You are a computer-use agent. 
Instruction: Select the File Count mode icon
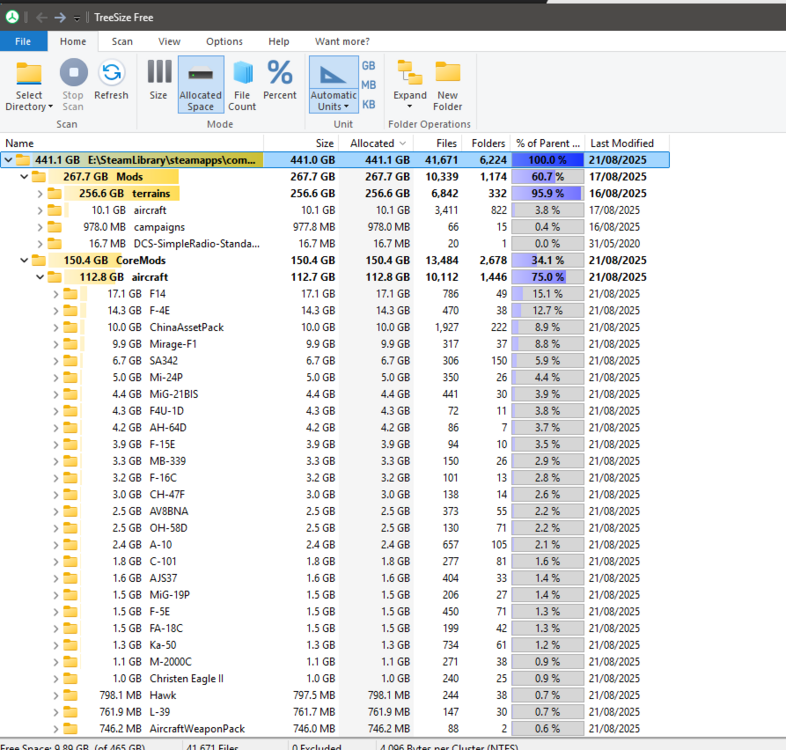click(242, 74)
